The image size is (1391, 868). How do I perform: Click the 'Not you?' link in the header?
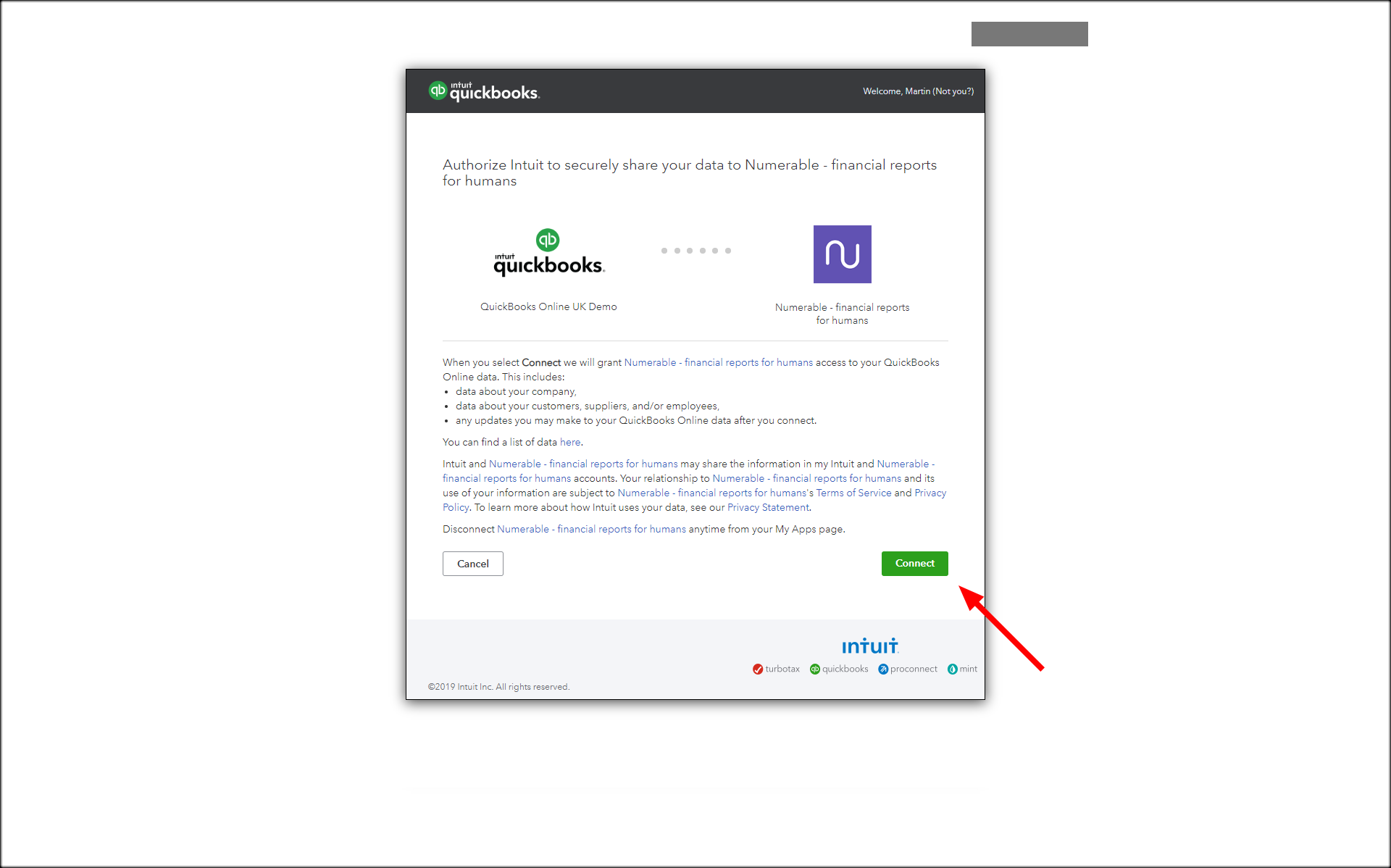[953, 91]
